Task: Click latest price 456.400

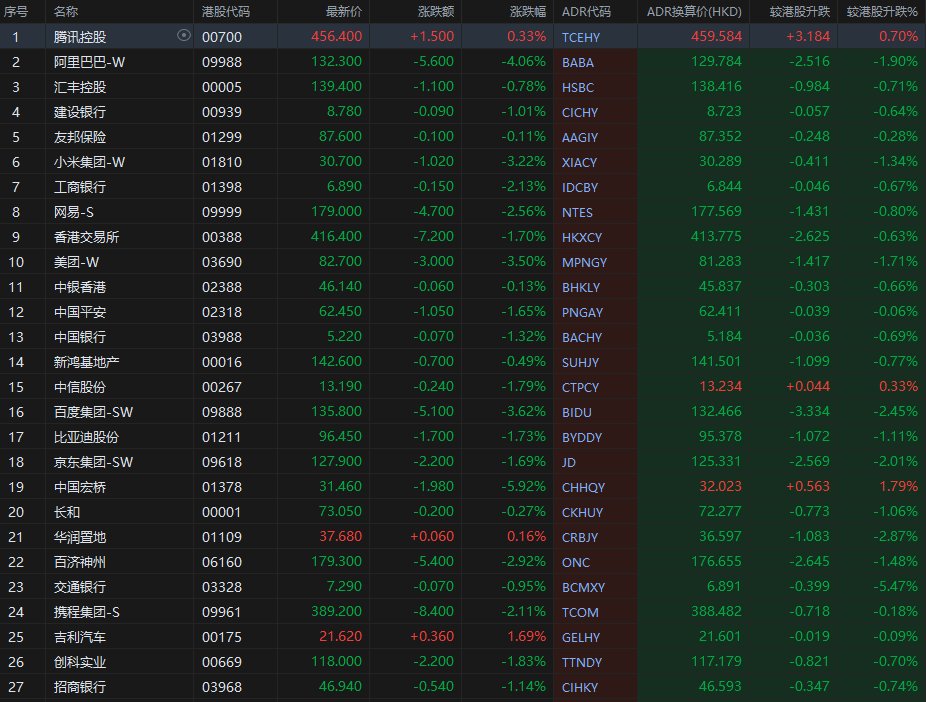Action: 337,36
